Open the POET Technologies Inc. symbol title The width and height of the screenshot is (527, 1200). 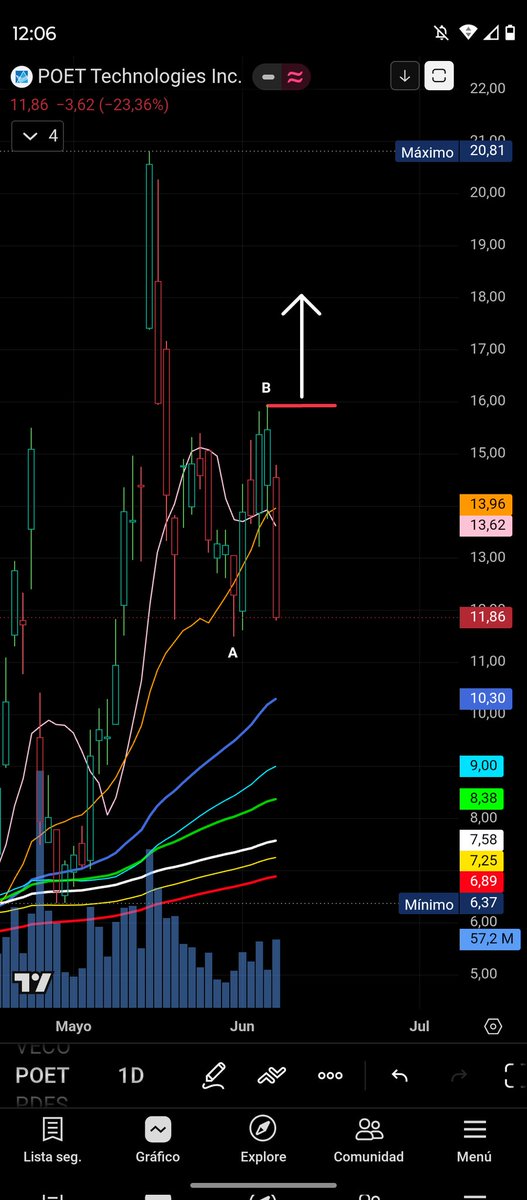coord(139,77)
